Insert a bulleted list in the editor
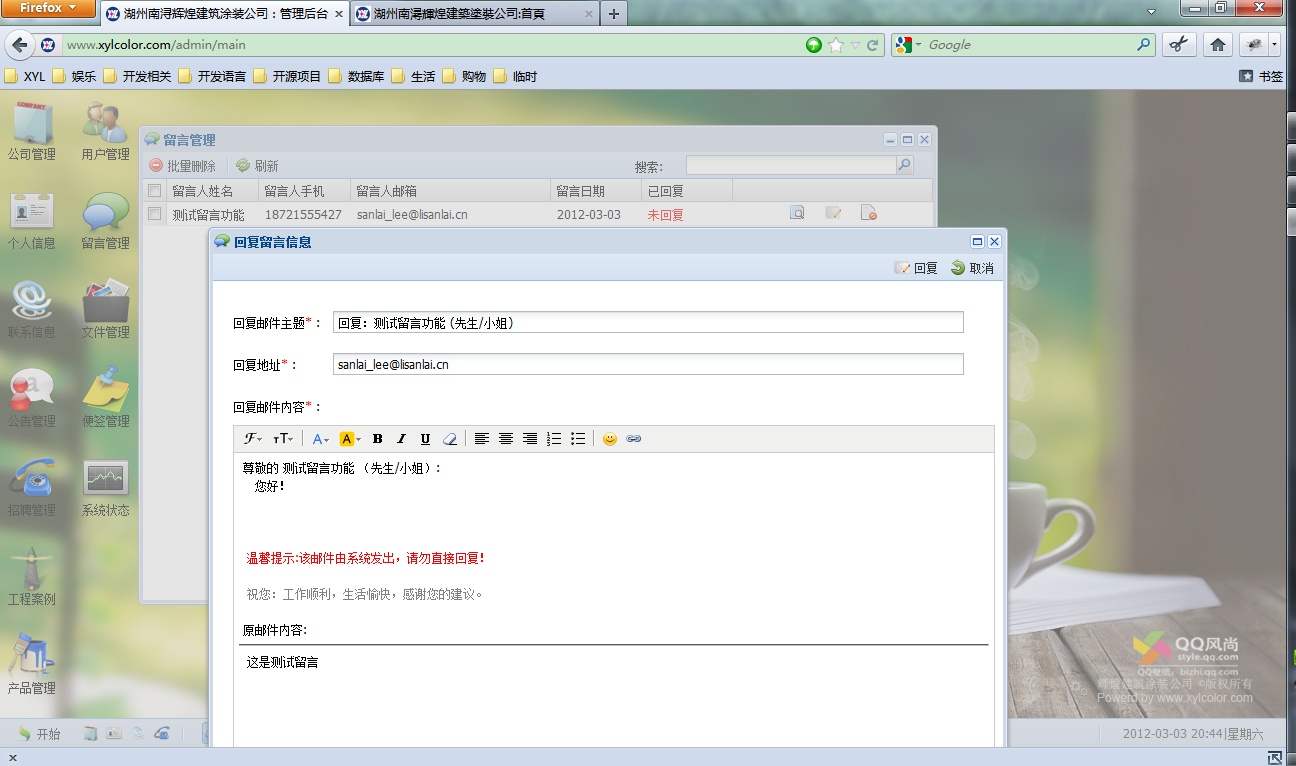 pos(578,439)
